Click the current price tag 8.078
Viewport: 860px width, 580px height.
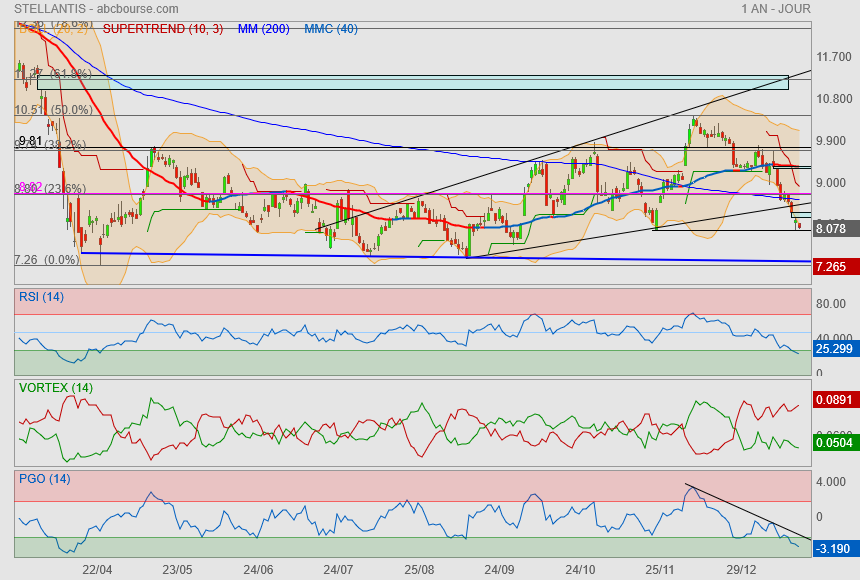(x=831, y=229)
